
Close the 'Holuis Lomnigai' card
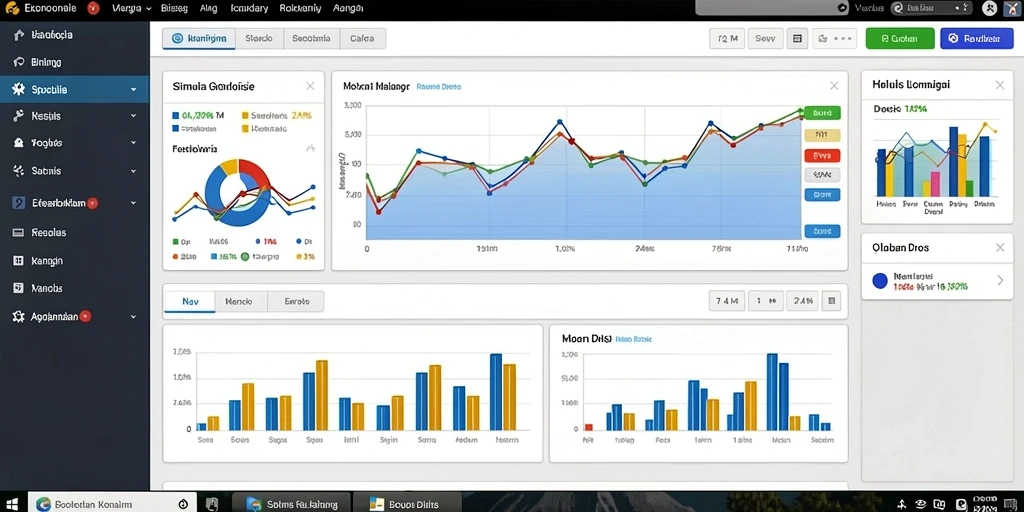tap(1000, 85)
